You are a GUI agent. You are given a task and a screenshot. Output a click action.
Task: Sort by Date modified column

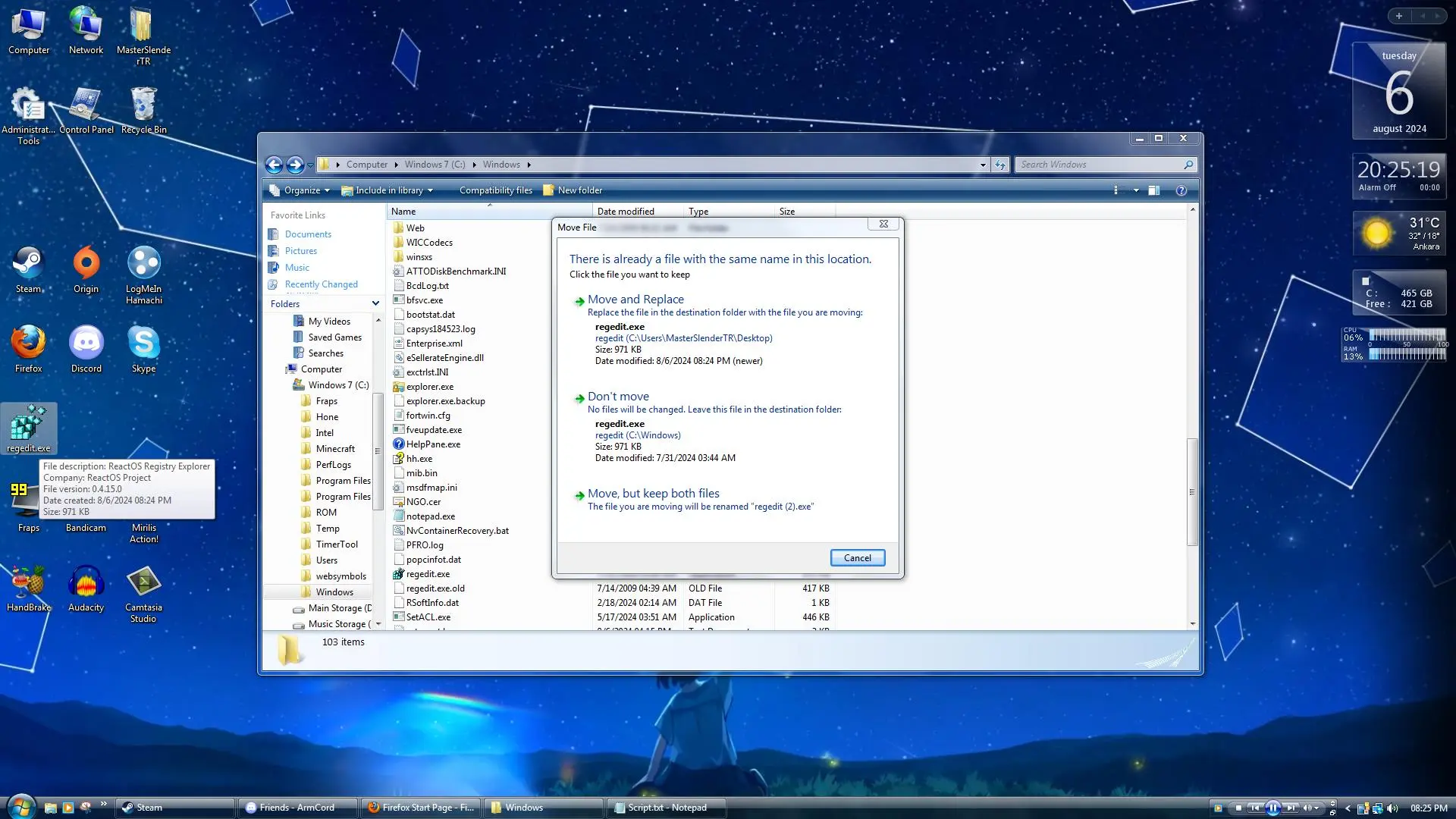coord(638,212)
